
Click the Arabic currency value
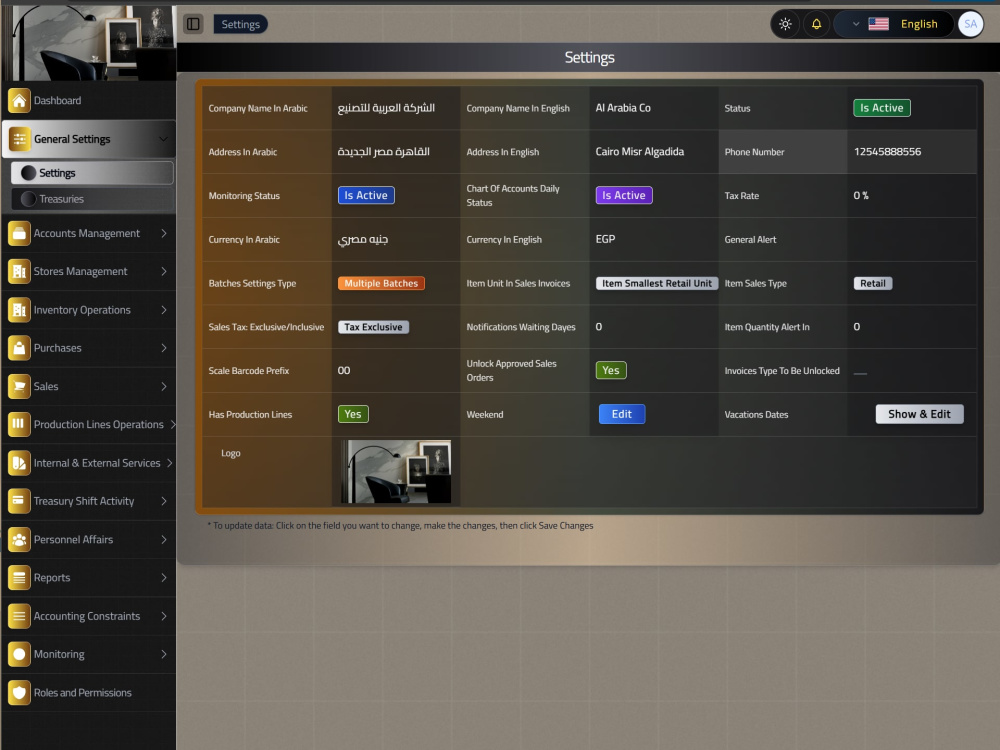[363, 239]
